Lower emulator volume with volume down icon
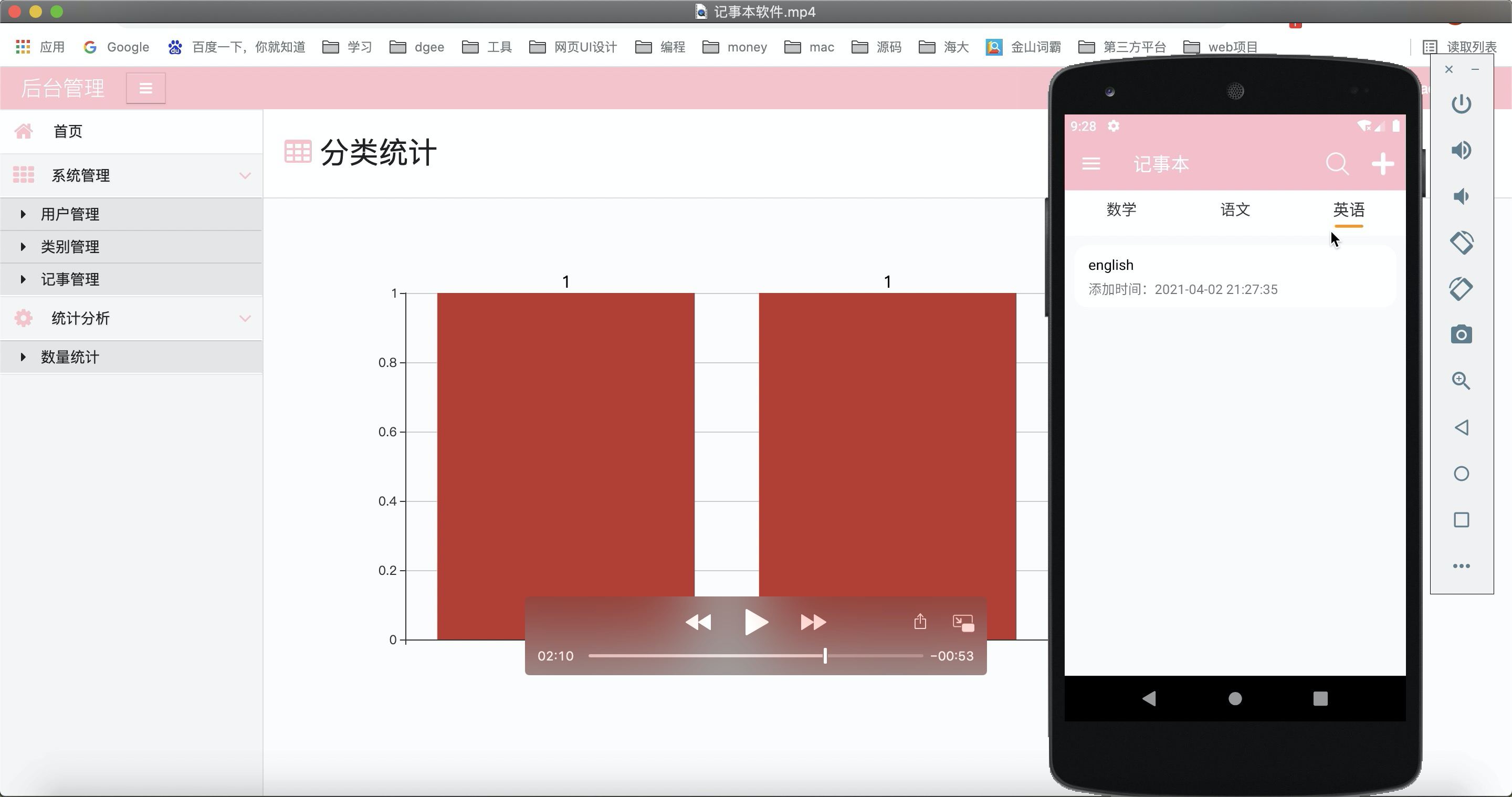 [x=1461, y=196]
